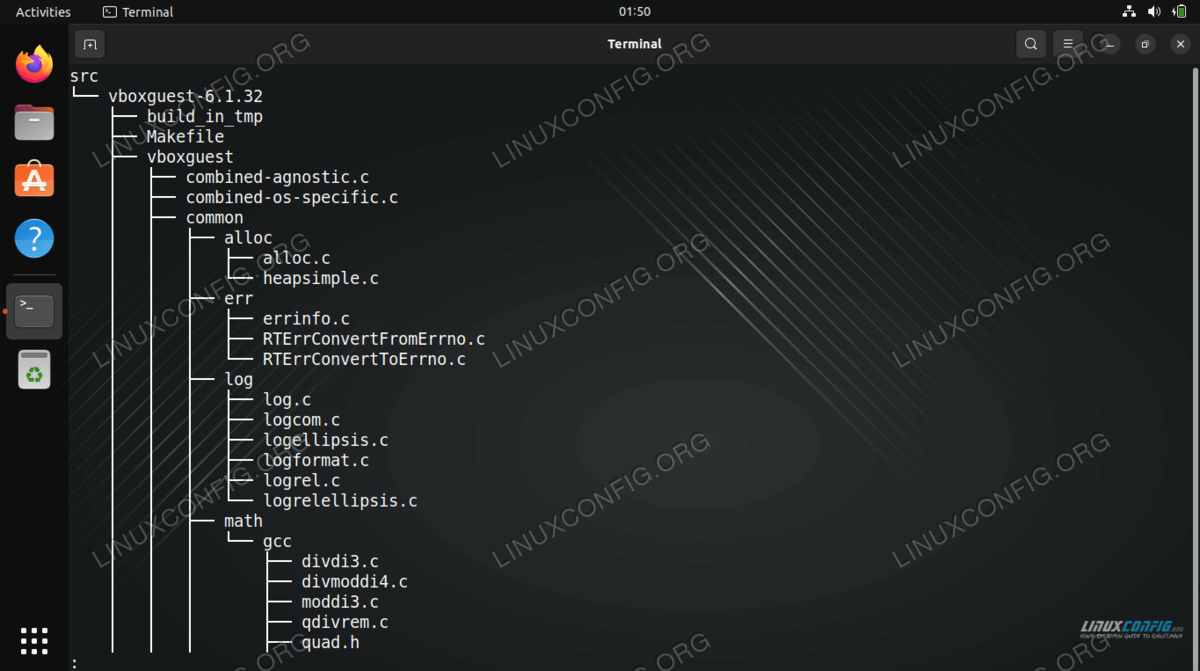The height and width of the screenshot is (671, 1200).
Task: Open the Terminal hamburger menu
Action: [x=1068, y=44]
